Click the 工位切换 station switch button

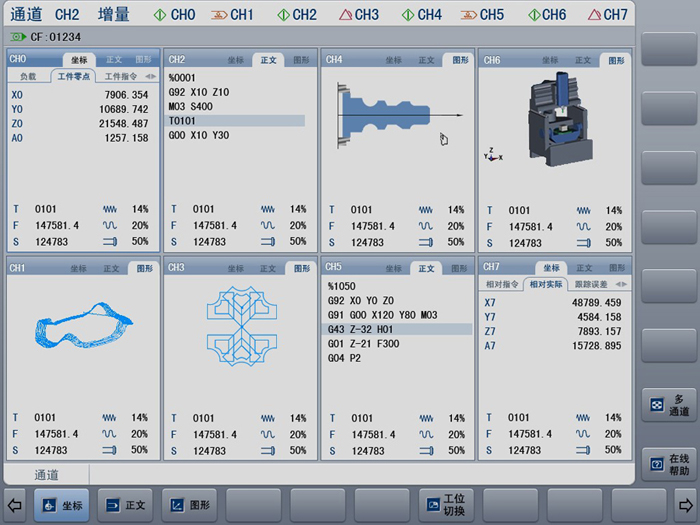pyautogui.click(x=446, y=505)
